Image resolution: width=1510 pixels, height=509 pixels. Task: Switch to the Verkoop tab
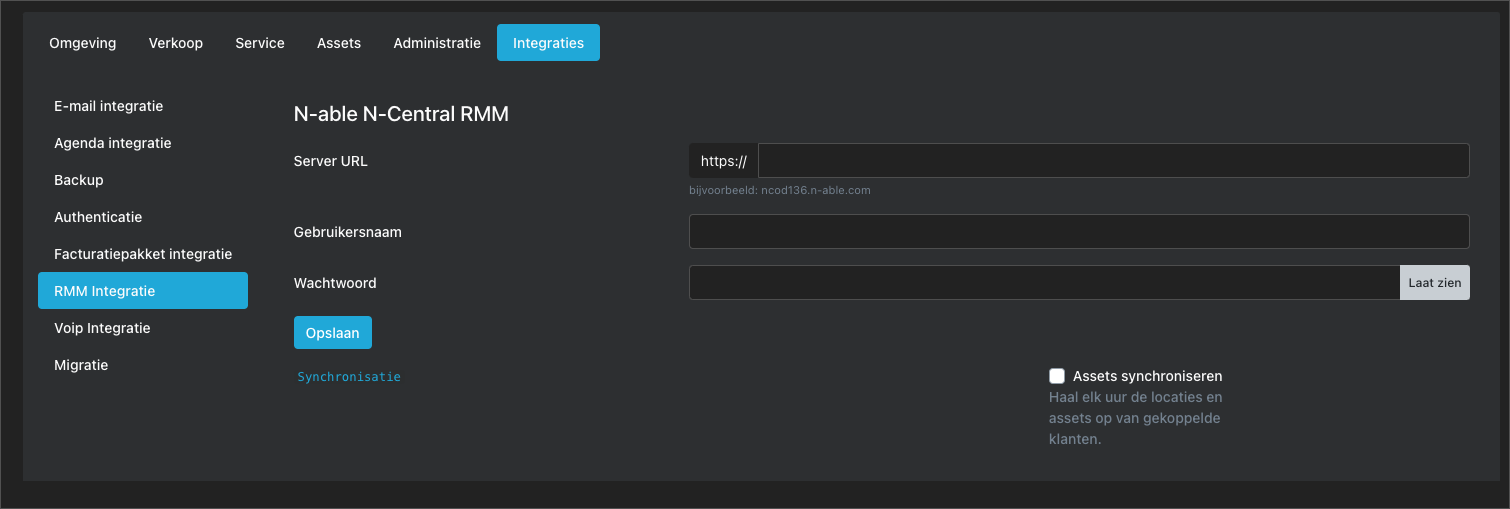176,43
